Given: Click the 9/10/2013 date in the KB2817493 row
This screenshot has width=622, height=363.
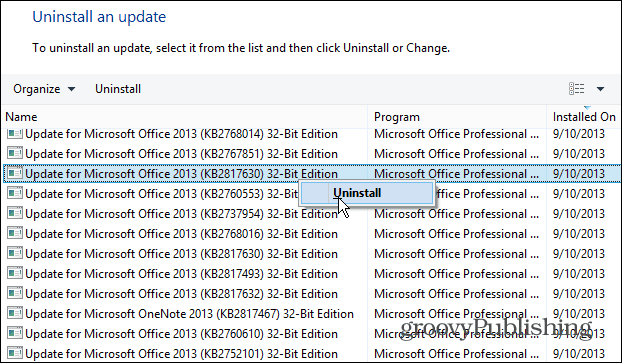Looking at the screenshot, I should point(579,274).
